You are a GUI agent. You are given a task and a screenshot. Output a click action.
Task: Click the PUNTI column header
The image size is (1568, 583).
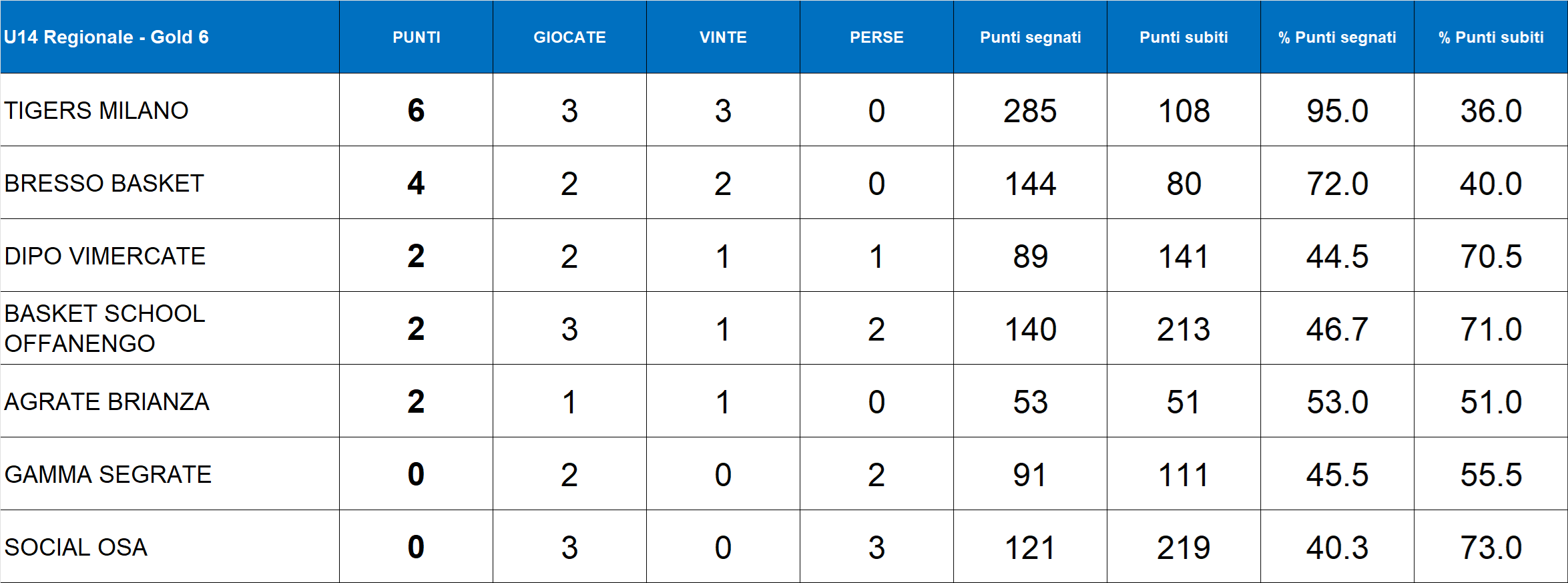[416, 37]
